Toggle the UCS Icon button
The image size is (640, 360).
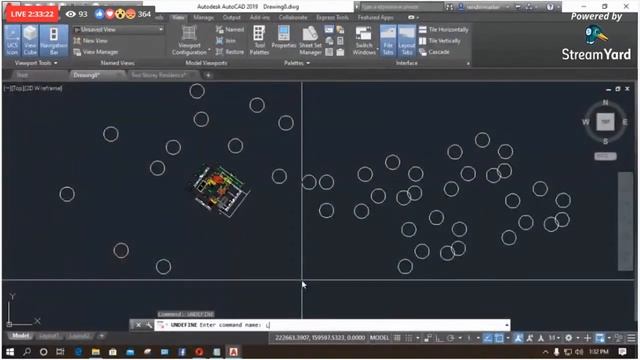coord(12,40)
